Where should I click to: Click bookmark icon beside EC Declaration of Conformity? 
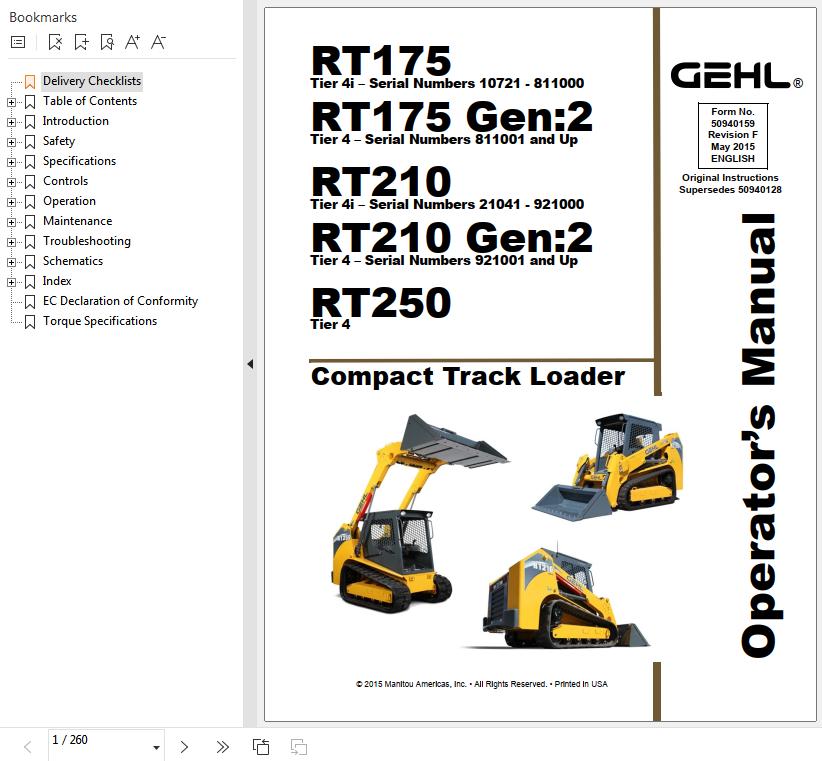click(30, 302)
